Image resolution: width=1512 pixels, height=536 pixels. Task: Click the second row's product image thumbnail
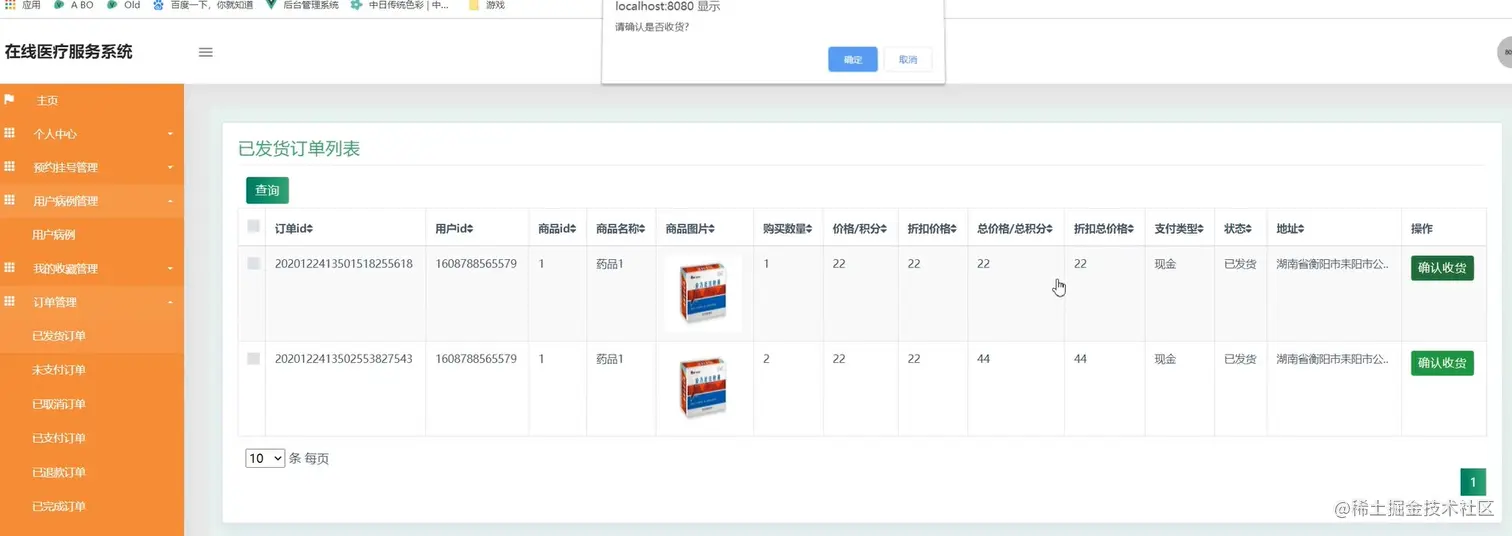[x=704, y=388]
